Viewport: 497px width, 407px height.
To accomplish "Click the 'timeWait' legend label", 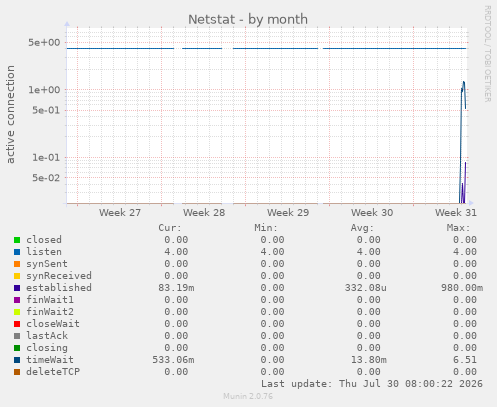I will 50,360.
